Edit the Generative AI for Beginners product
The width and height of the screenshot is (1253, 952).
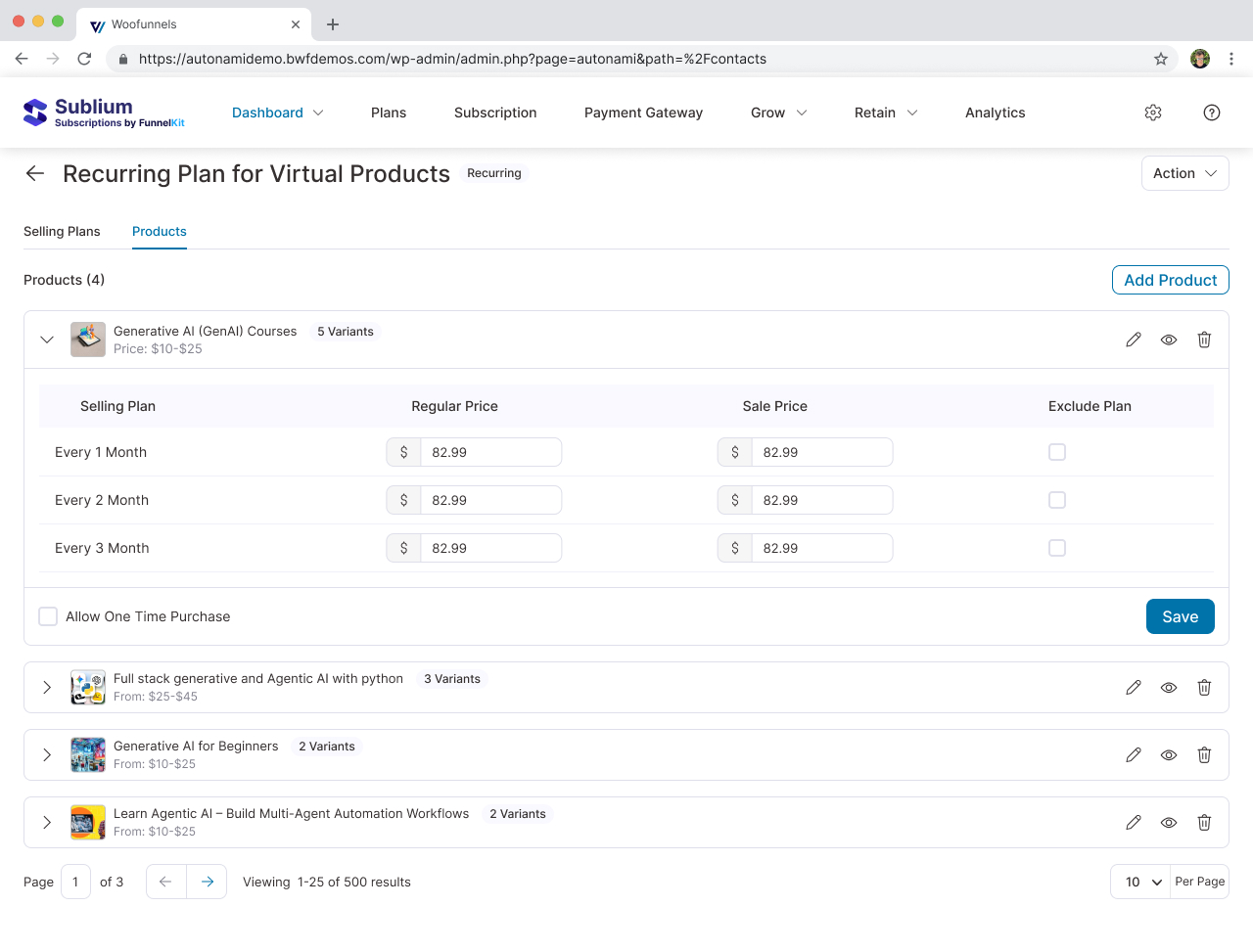click(1134, 755)
